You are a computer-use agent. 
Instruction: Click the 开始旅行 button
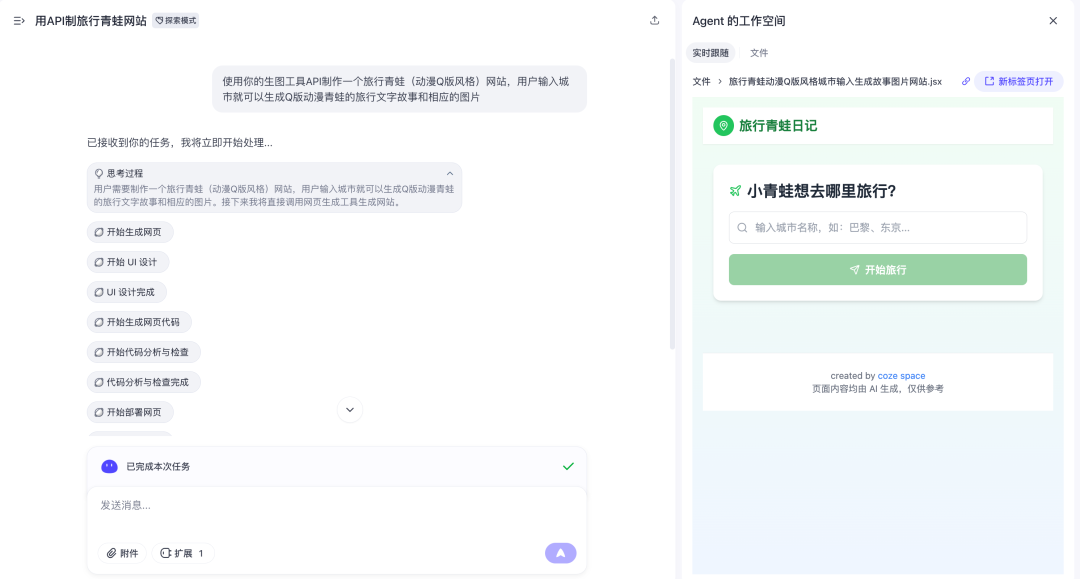point(878,270)
